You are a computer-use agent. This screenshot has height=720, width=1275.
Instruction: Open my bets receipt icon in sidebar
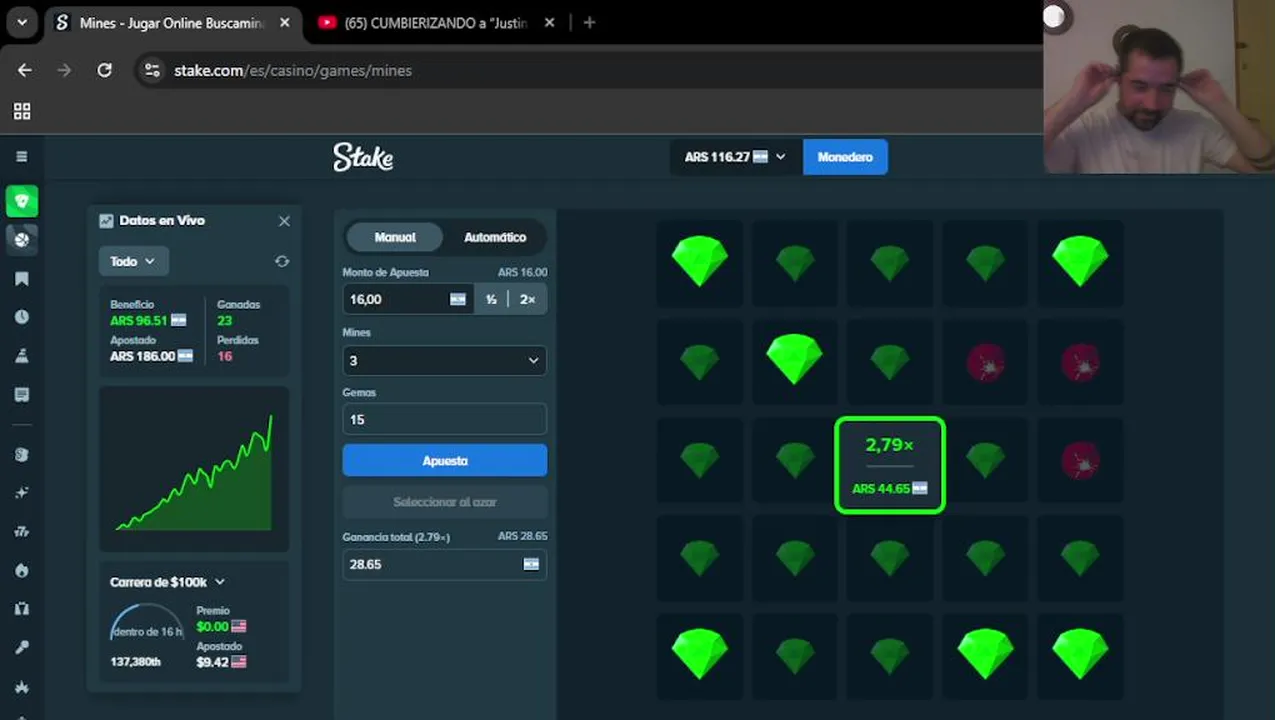[22, 395]
